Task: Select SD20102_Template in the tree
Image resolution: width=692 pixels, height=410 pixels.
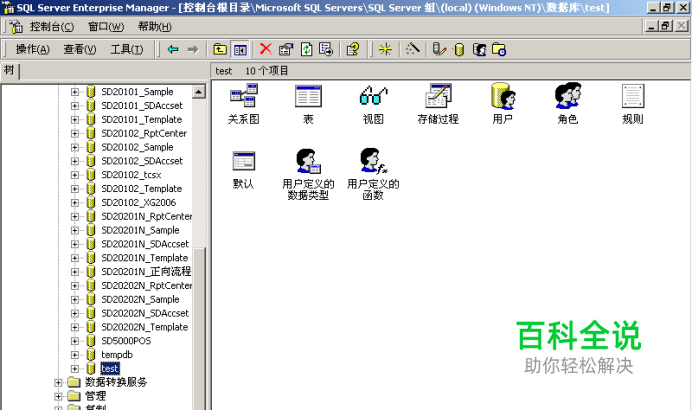Action: pos(142,189)
